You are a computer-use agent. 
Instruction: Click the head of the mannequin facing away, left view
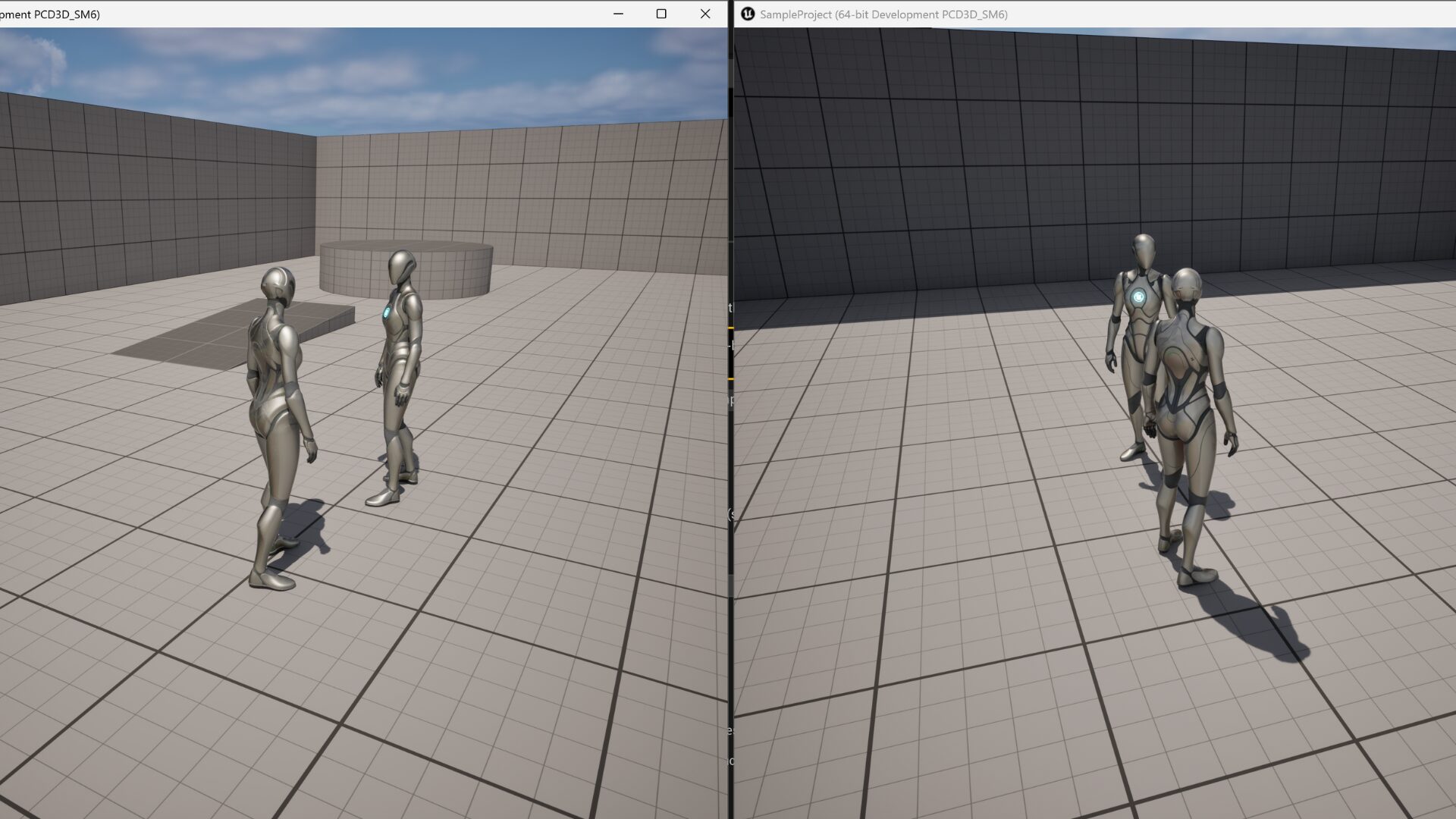point(278,286)
